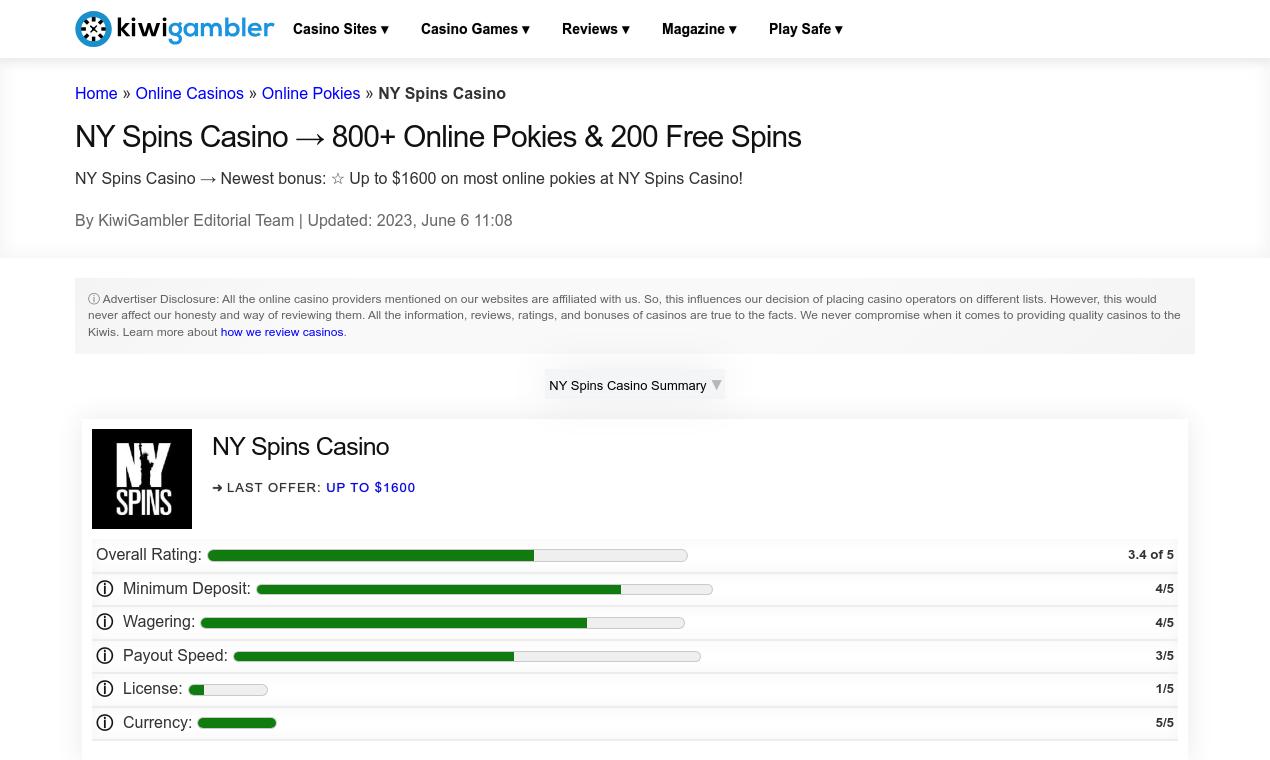
Task: Click the info icon beside Minimum Deposit
Action: 104,589
